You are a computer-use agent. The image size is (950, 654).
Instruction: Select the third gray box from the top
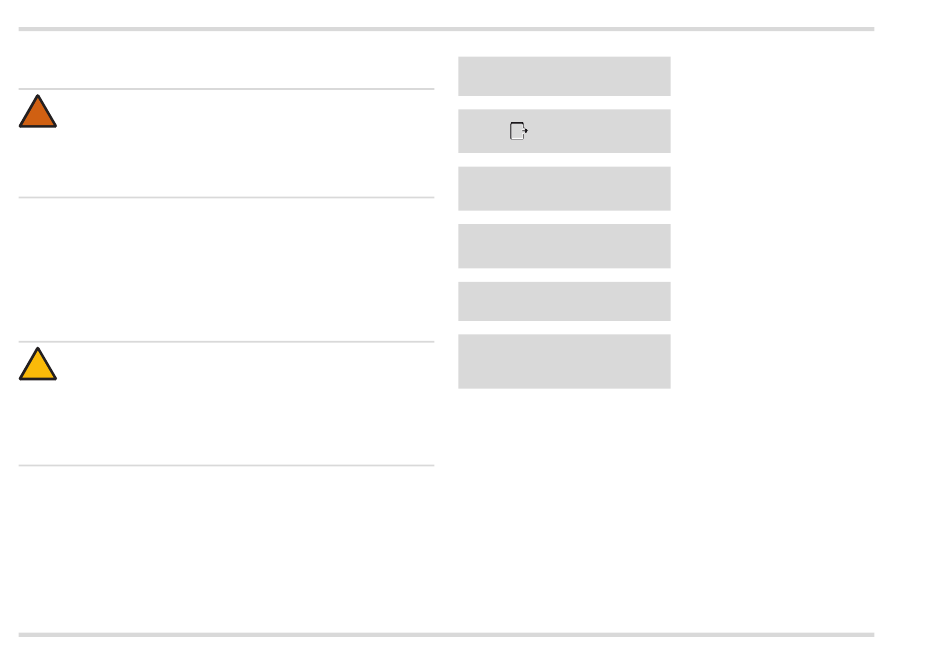564,189
